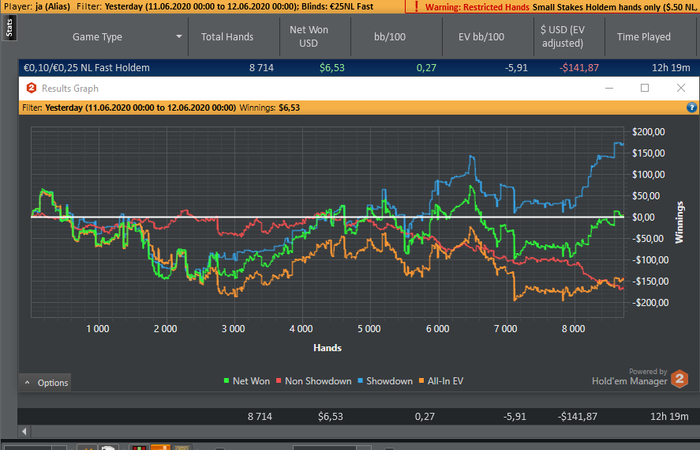Sort by the Net Won USD column header
The height and width of the screenshot is (450, 700).
pos(308,37)
